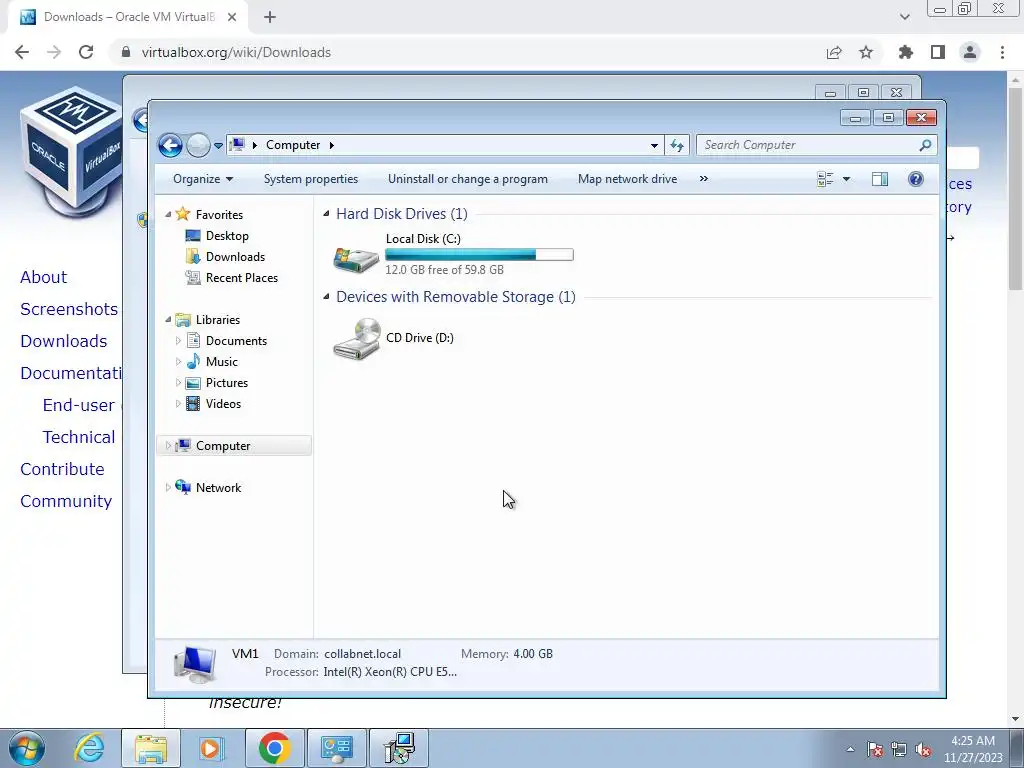
Task: Open recent pages dropdown beside Explorer nav arrows
Action: point(218,145)
